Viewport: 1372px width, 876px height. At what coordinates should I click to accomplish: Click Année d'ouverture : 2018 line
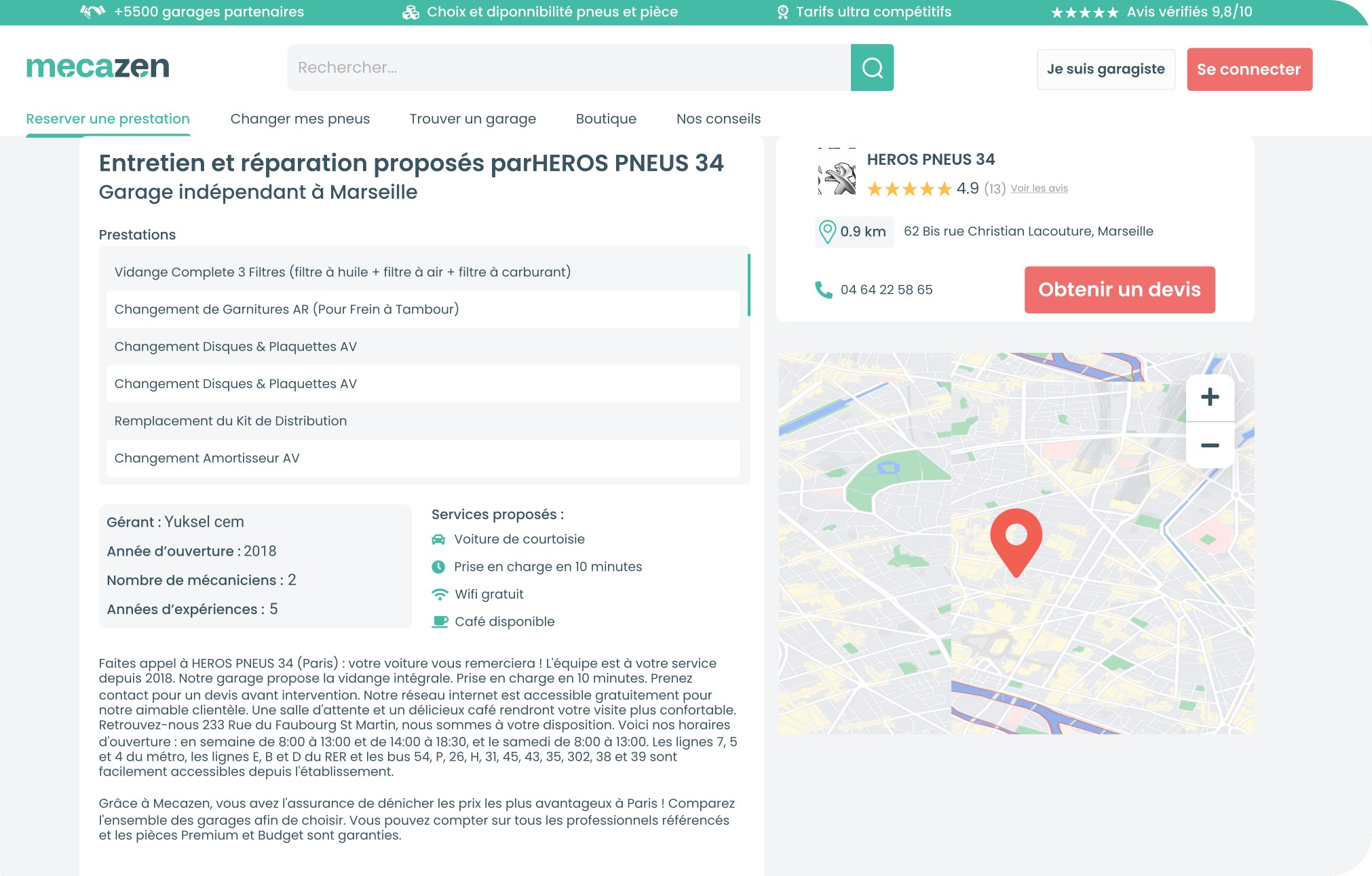(191, 551)
